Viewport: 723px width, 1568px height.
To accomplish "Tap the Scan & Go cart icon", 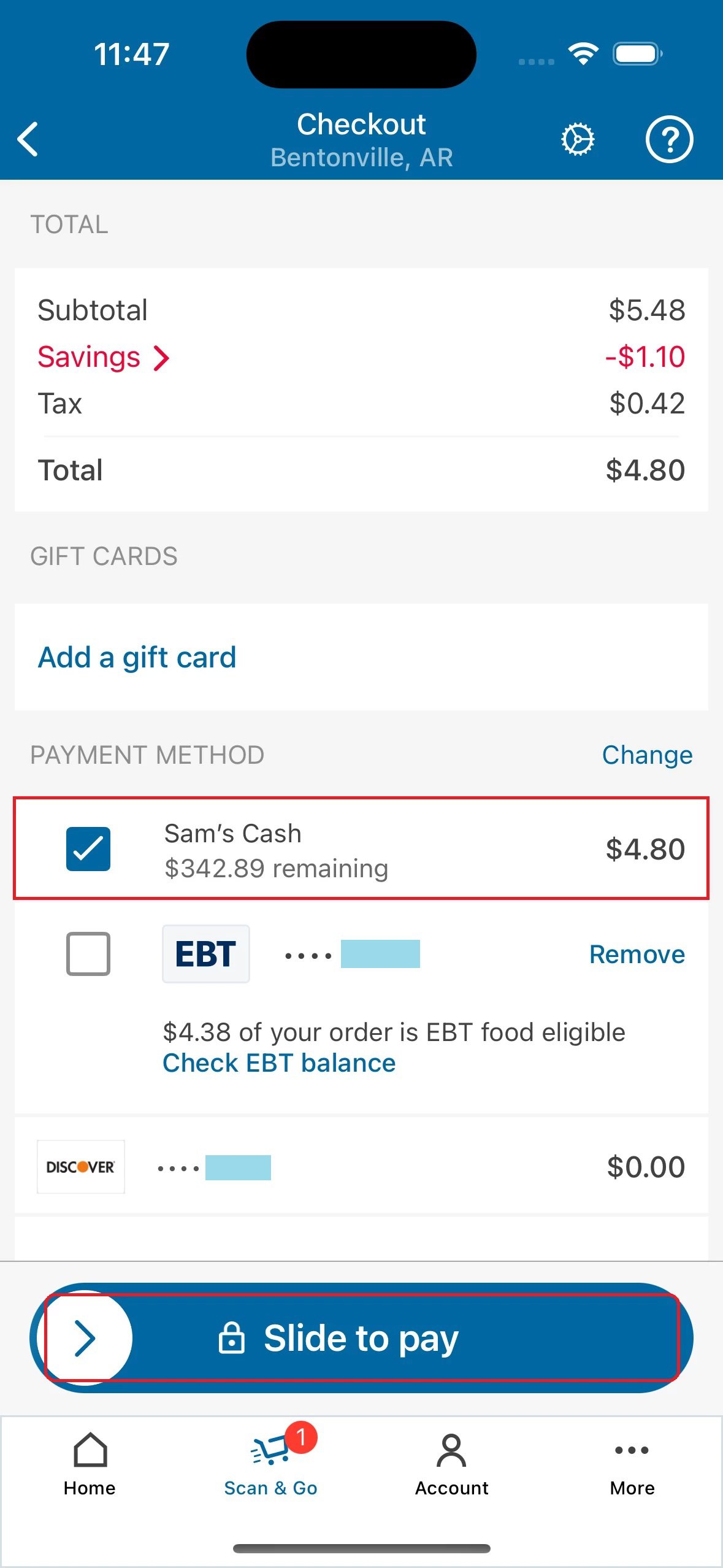I will [270, 1451].
